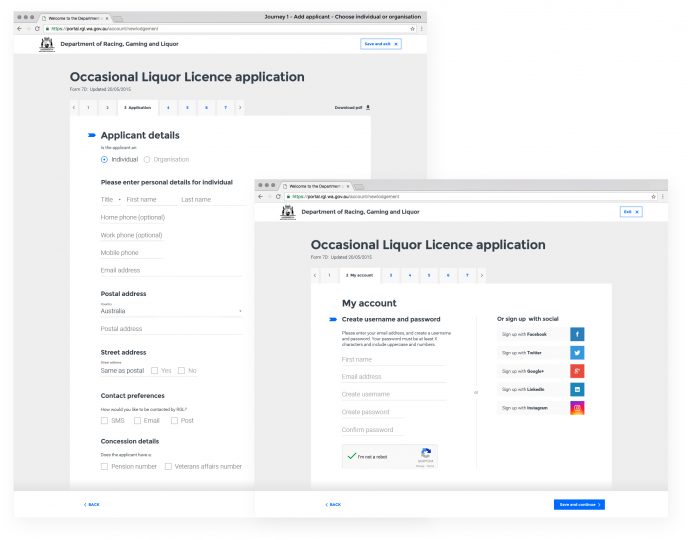Screen dimensions: 688x540
Task: Open the Australia country dropdown
Action: coord(171,311)
